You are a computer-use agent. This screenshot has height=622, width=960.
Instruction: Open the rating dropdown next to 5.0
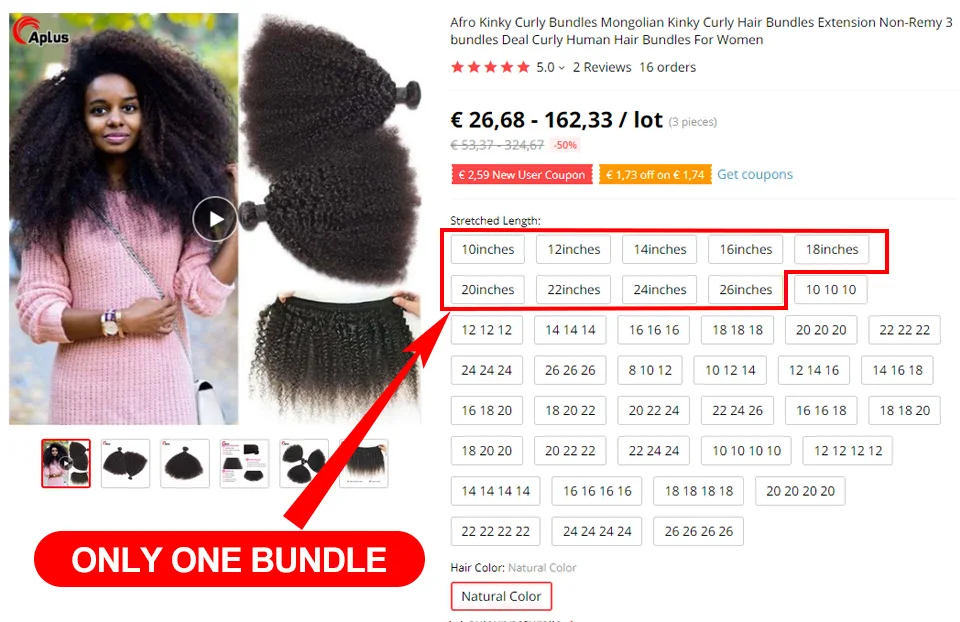pos(561,68)
